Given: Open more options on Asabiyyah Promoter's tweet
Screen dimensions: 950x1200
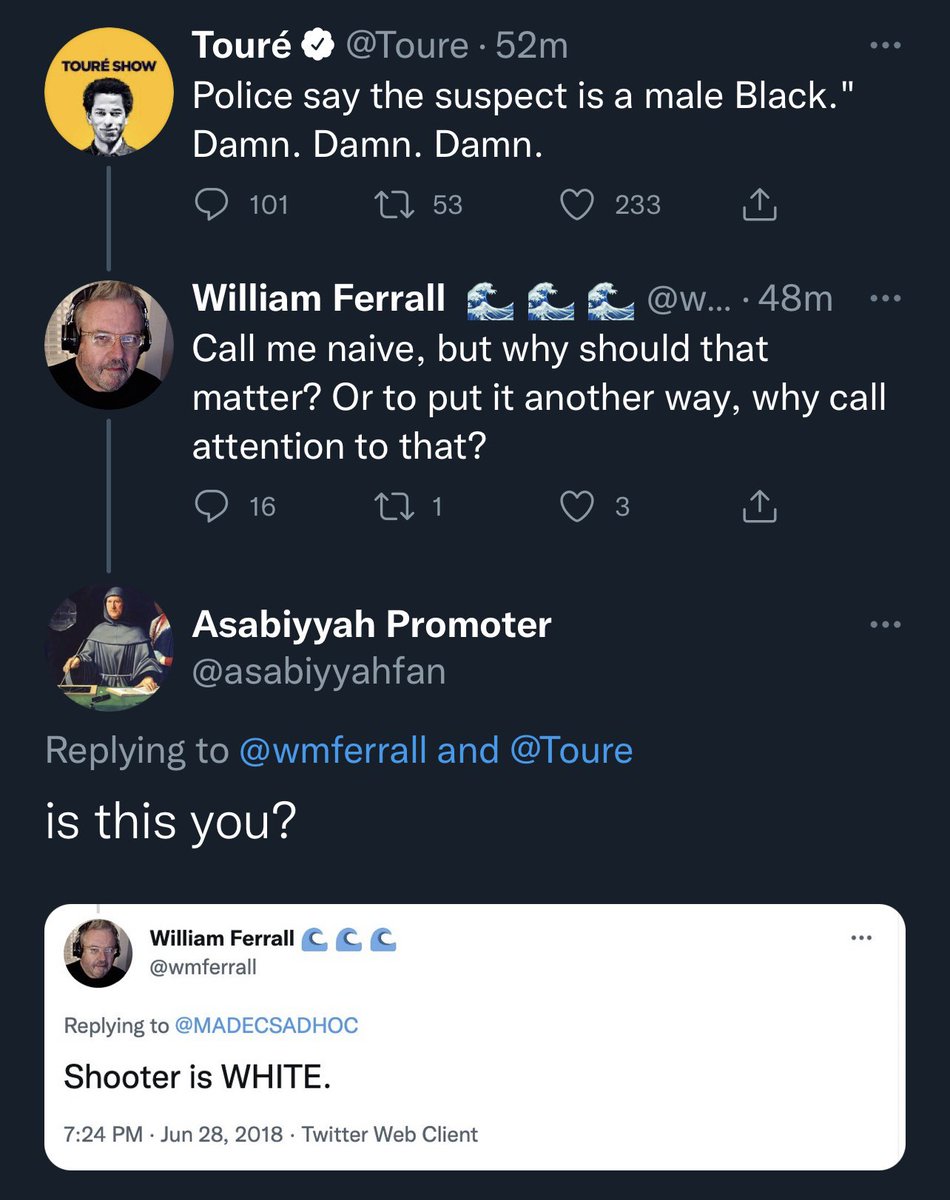Looking at the screenshot, I should [x=885, y=625].
